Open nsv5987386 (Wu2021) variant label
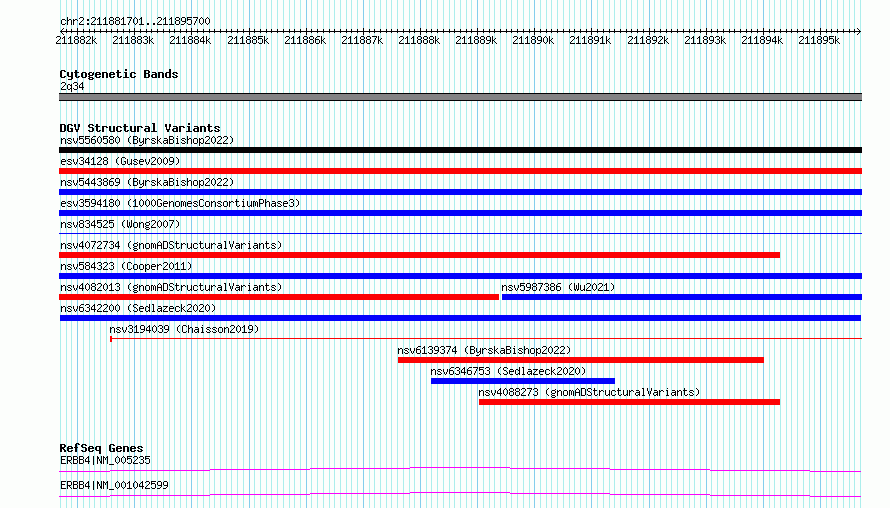The width and height of the screenshot is (890, 508). pos(558,287)
